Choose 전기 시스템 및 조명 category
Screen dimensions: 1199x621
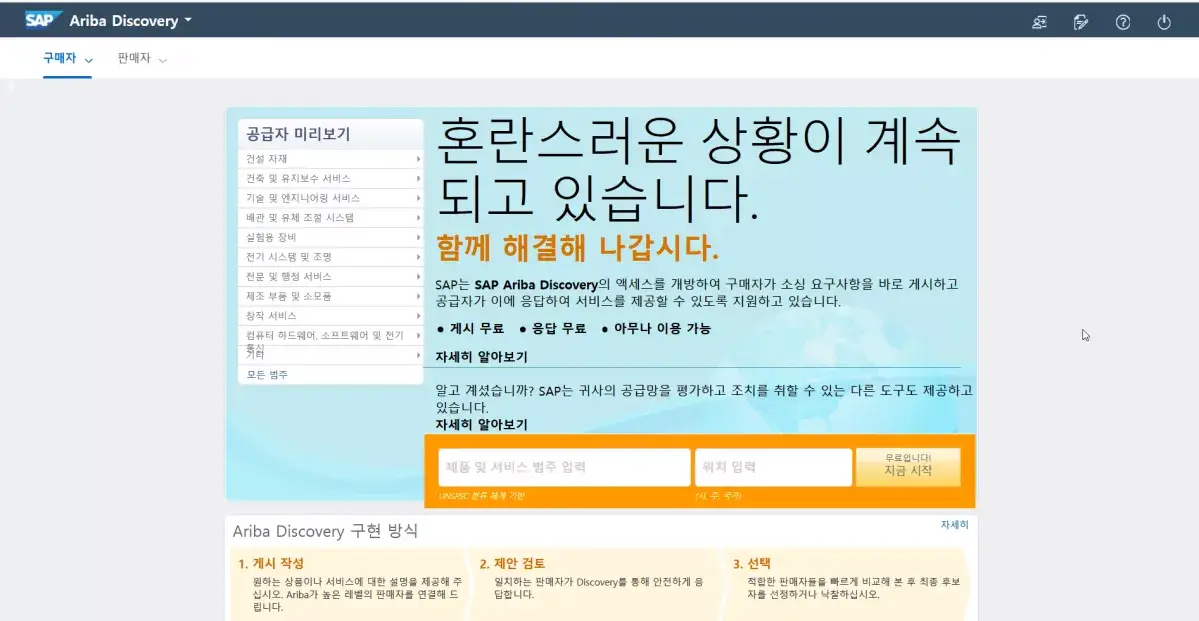(x=288, y=257)
